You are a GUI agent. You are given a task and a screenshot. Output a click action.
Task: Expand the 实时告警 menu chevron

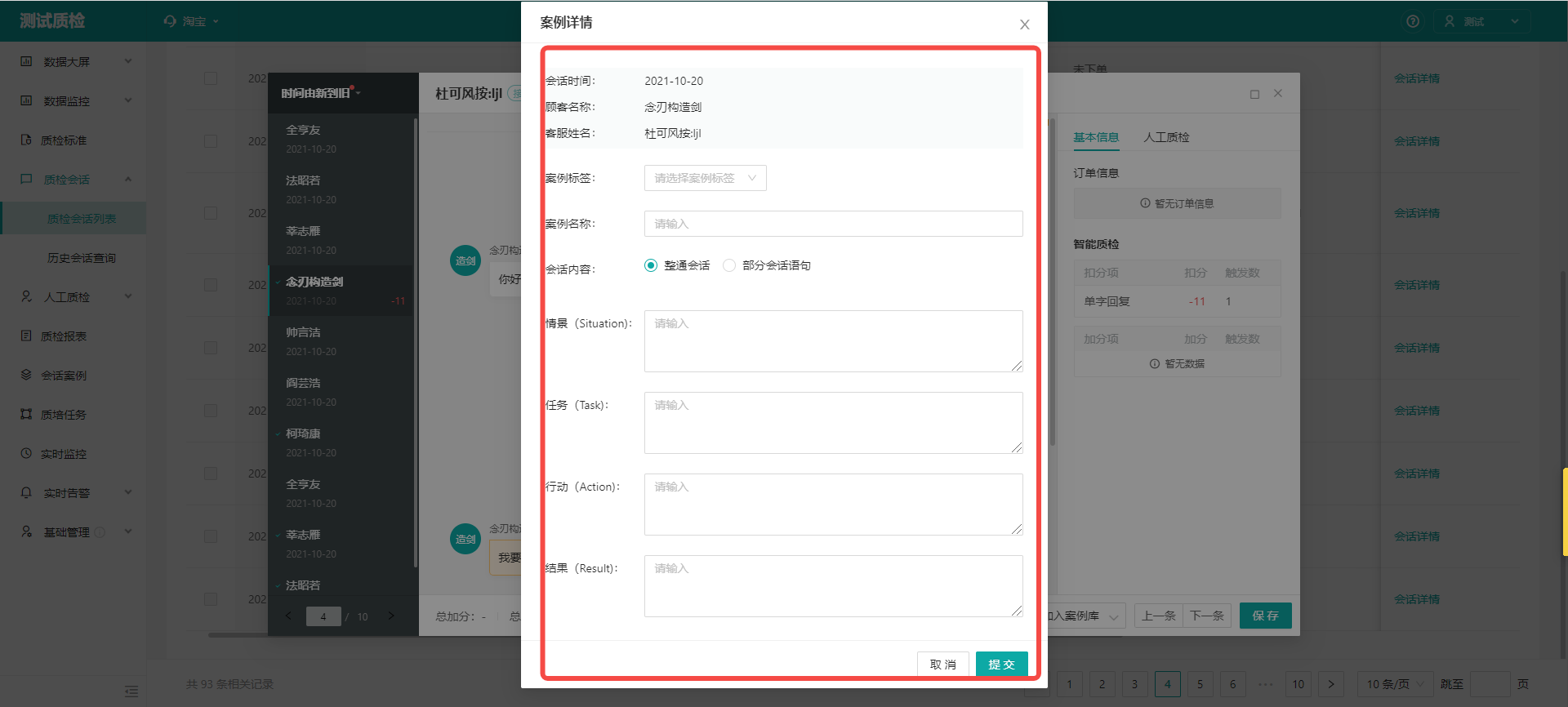point(128,492)
